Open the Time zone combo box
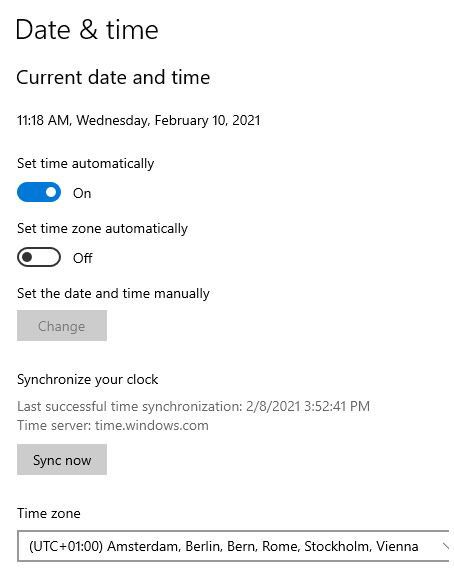This screenshot has height=572, width=454. tap(233, 546)
